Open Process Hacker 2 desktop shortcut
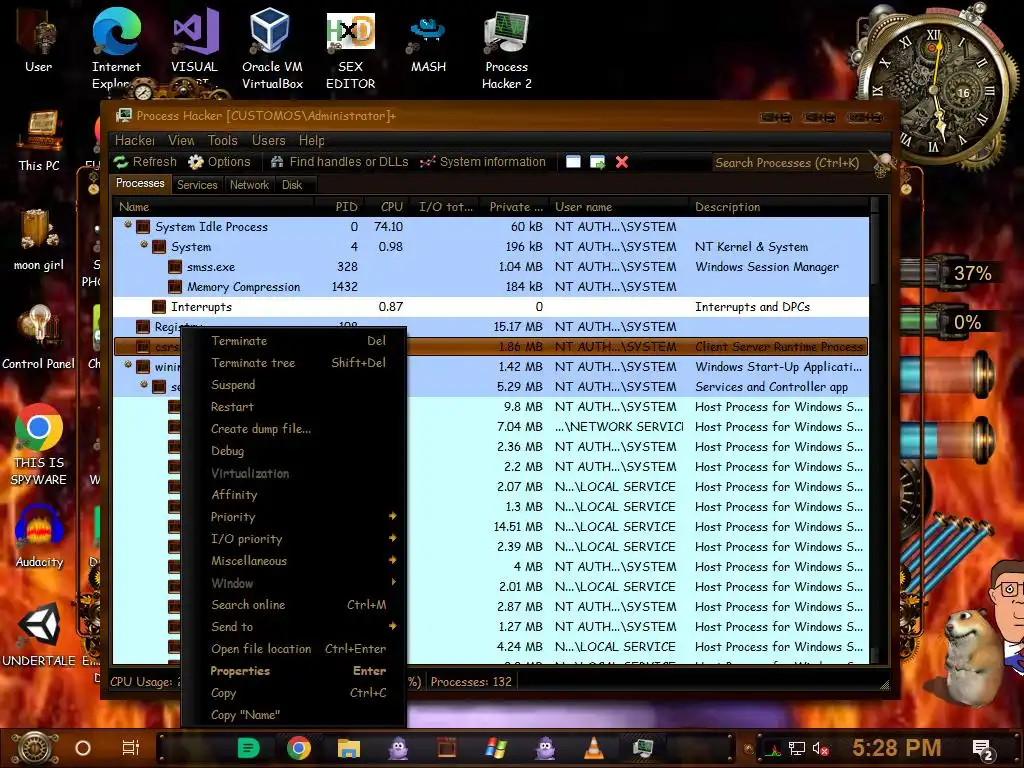Viewport: 1024px width, 768px height. click(506, 49)
